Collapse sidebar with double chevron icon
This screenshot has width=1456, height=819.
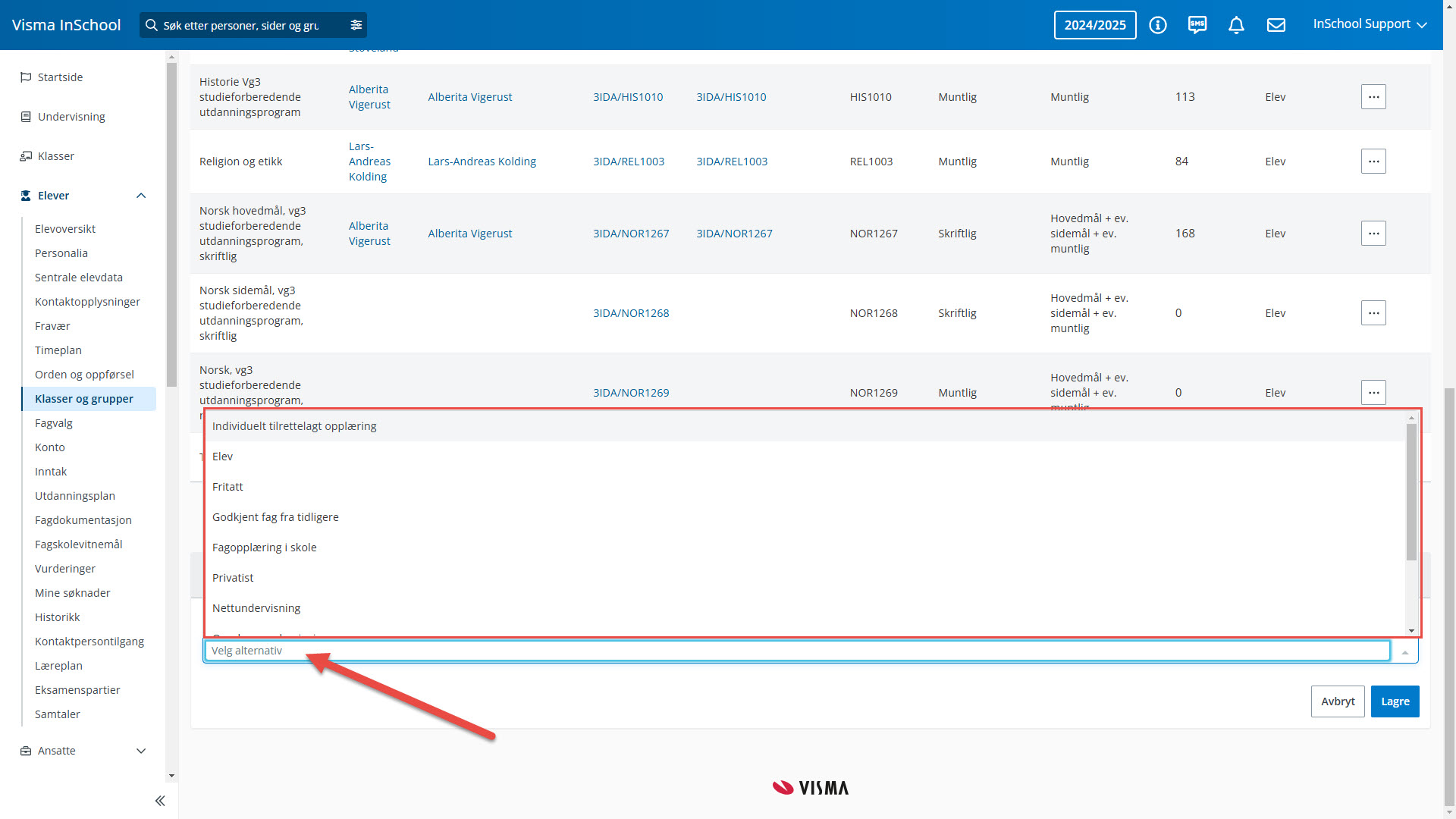click(160, 801)
